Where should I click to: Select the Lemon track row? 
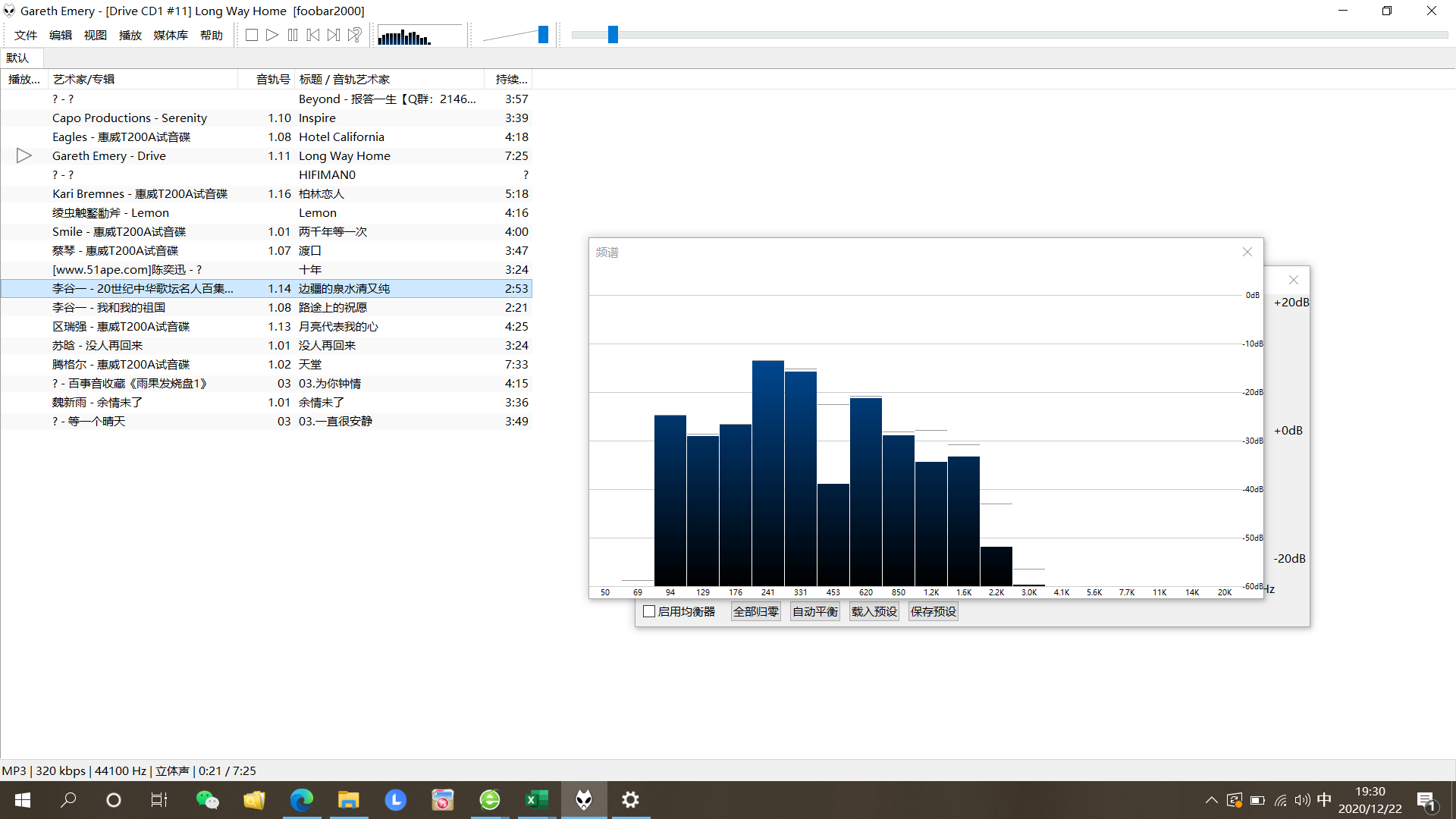pos(266,212)
